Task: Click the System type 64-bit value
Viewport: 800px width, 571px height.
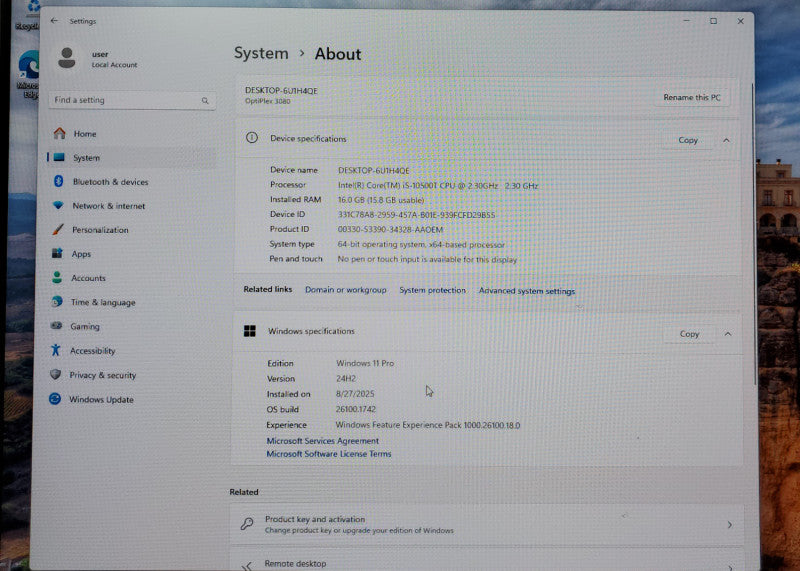Action: [x=421, y=244]
